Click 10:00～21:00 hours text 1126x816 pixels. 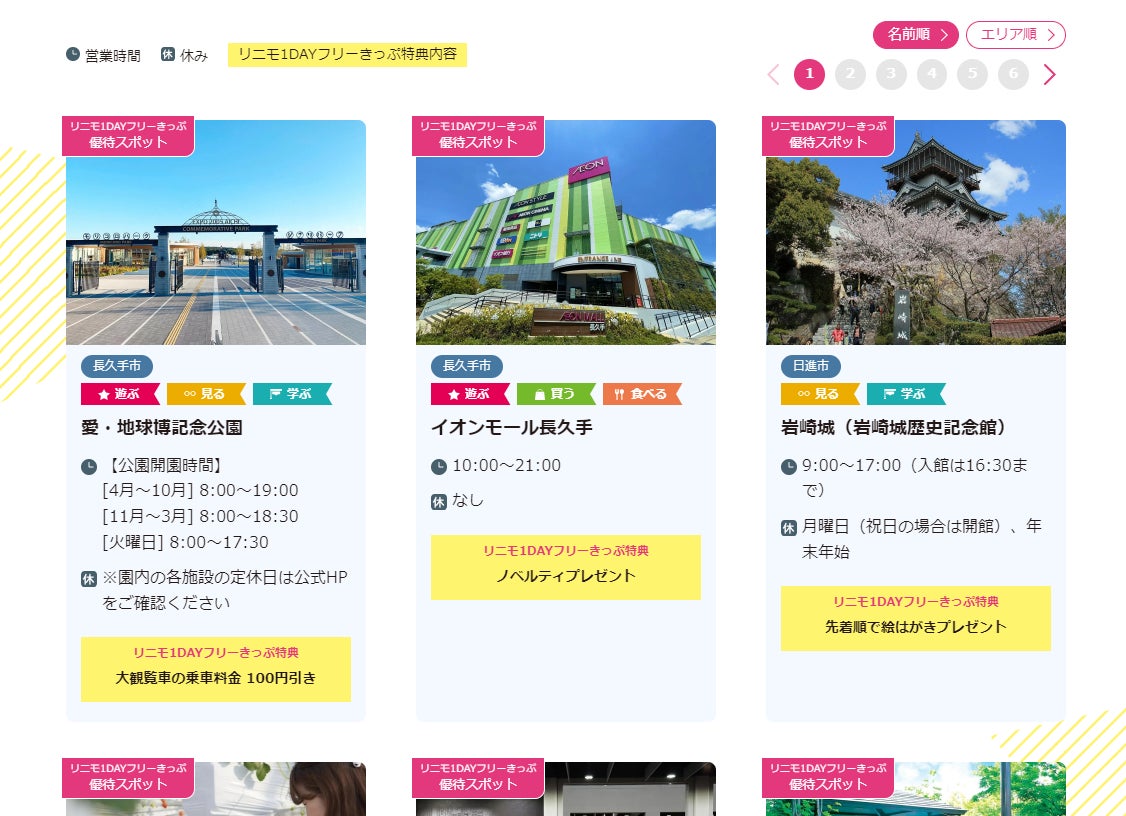(x=506, y=465)
